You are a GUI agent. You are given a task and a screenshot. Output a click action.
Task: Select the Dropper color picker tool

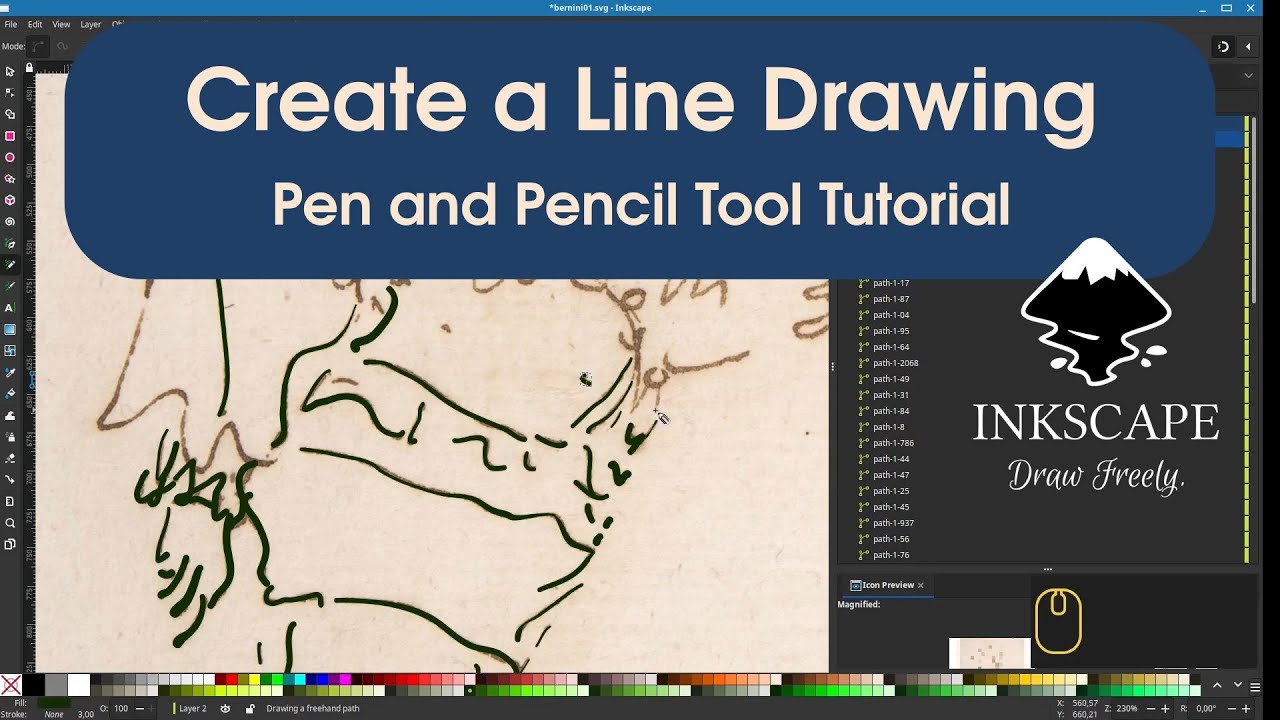(x=10, y=372)
